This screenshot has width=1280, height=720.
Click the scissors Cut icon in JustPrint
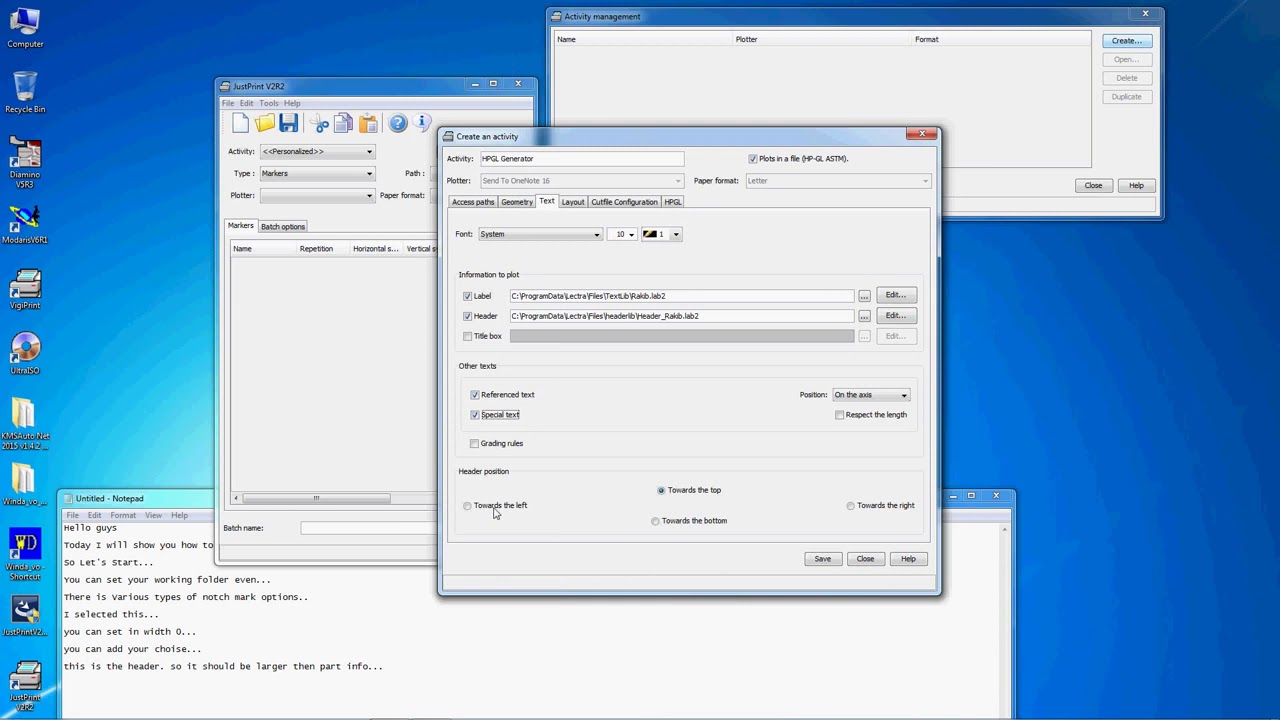coord(320,123)
